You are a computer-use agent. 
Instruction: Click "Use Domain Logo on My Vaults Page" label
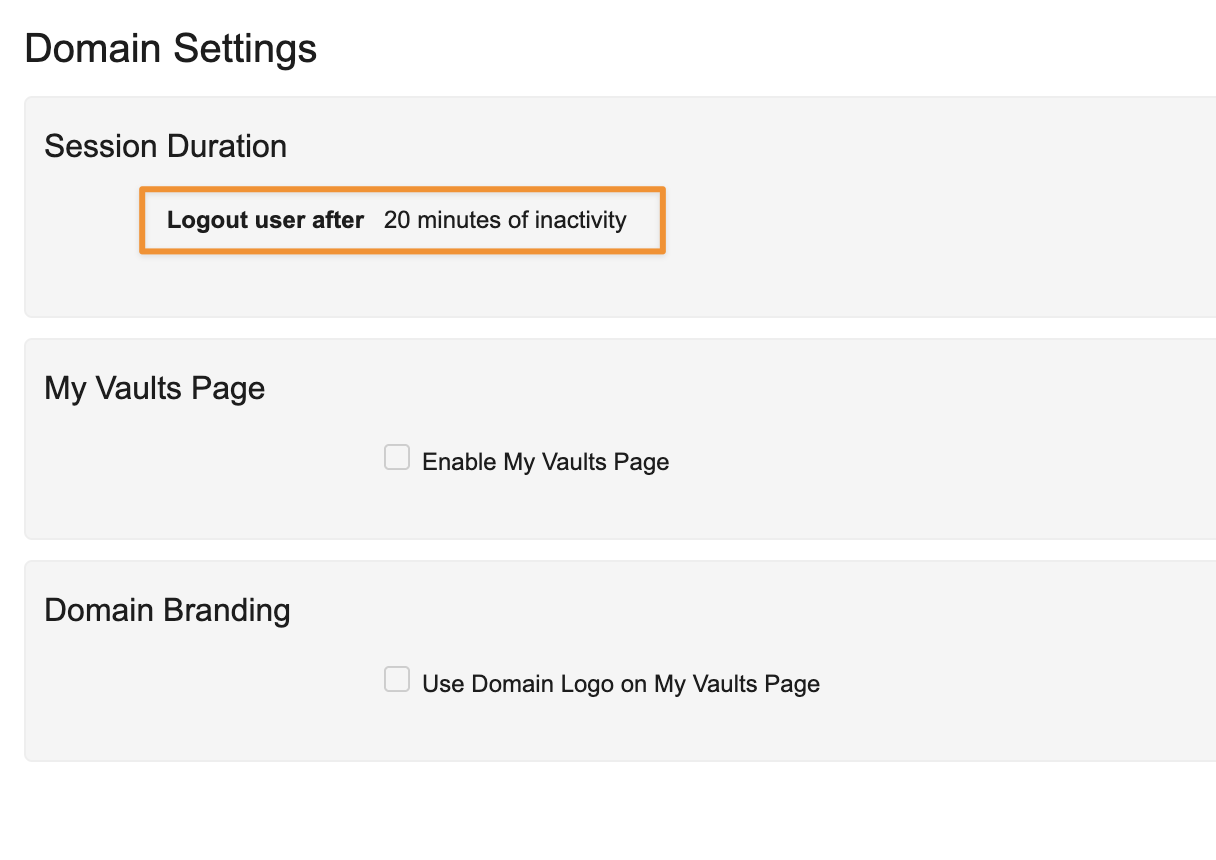(620, 684)
